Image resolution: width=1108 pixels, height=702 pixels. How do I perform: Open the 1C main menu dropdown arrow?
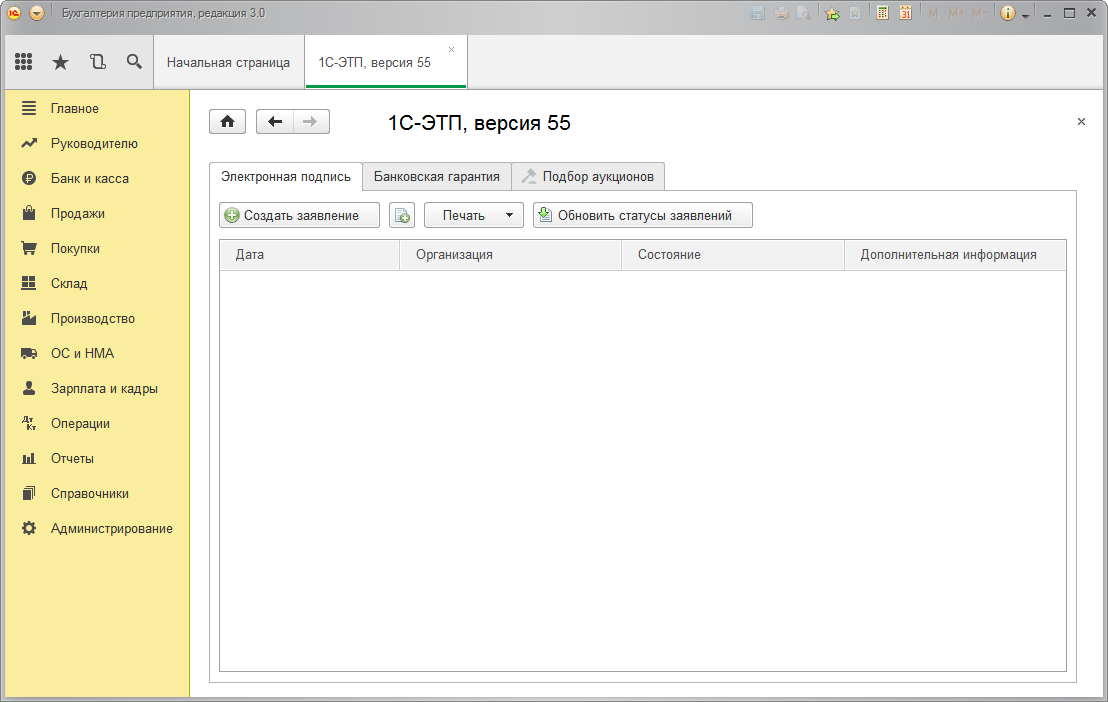click(37, 13)
